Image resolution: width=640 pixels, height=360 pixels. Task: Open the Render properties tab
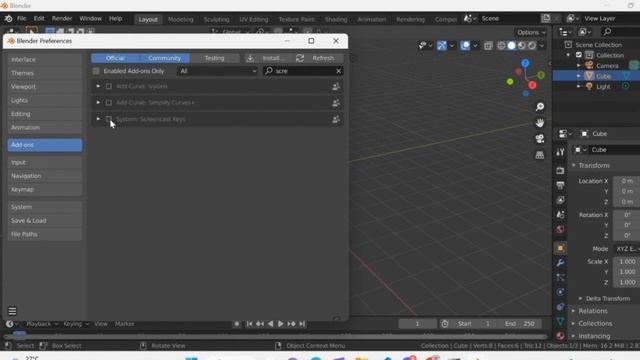(x=560, y=170)
